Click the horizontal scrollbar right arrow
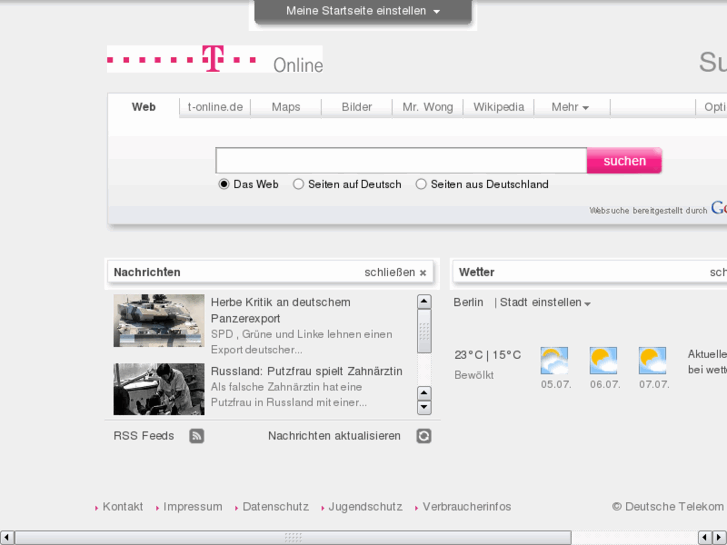The image size is (727, 545). (719, 538)
